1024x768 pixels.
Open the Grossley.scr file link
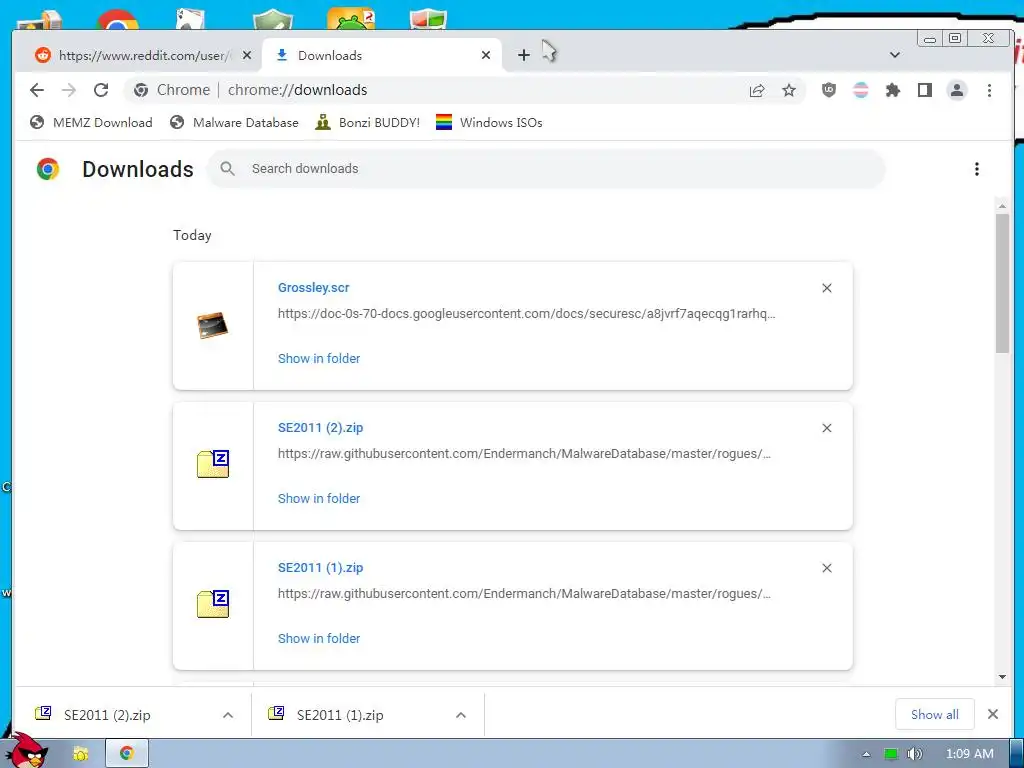[313, 287]
